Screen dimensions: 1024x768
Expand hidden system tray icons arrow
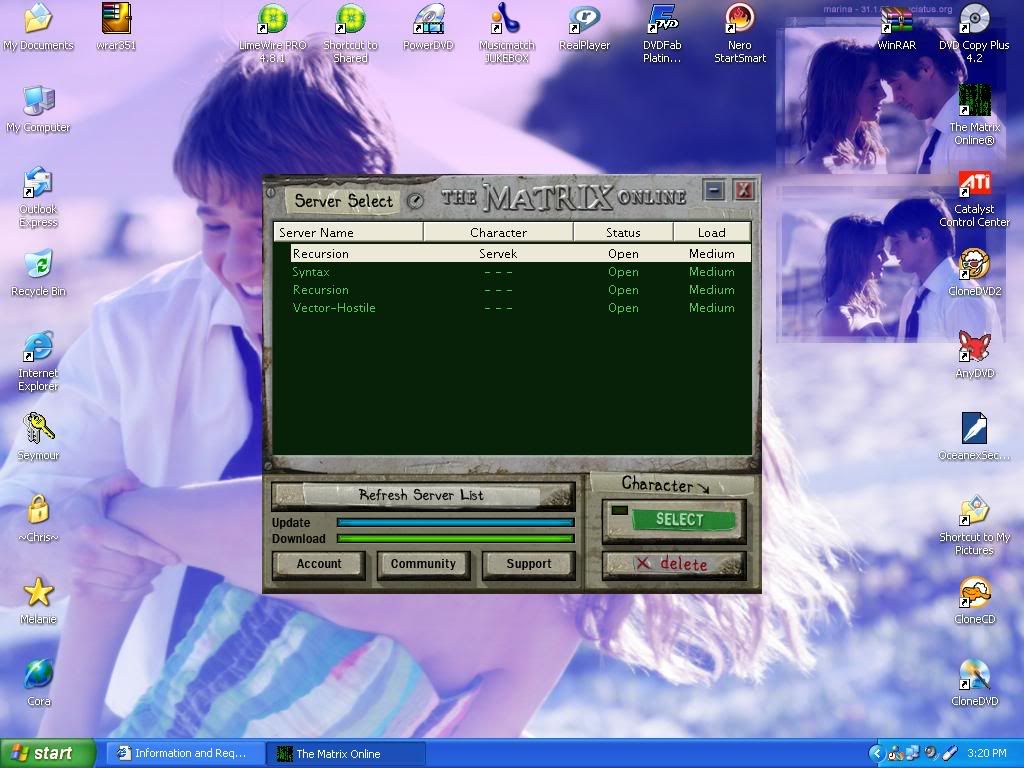coord(876,754)
